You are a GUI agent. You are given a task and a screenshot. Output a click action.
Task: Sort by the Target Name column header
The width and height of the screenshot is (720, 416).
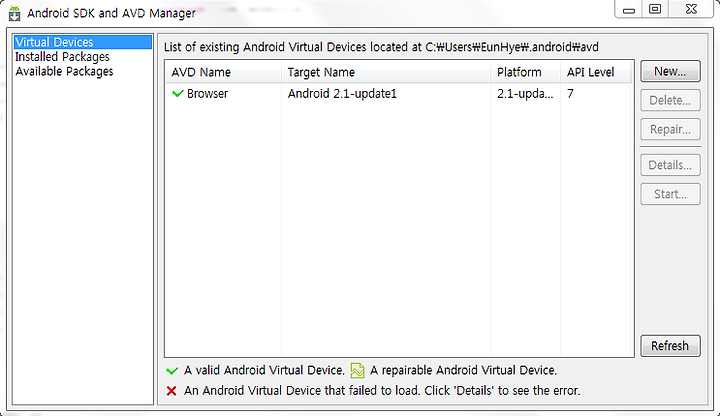386,72
